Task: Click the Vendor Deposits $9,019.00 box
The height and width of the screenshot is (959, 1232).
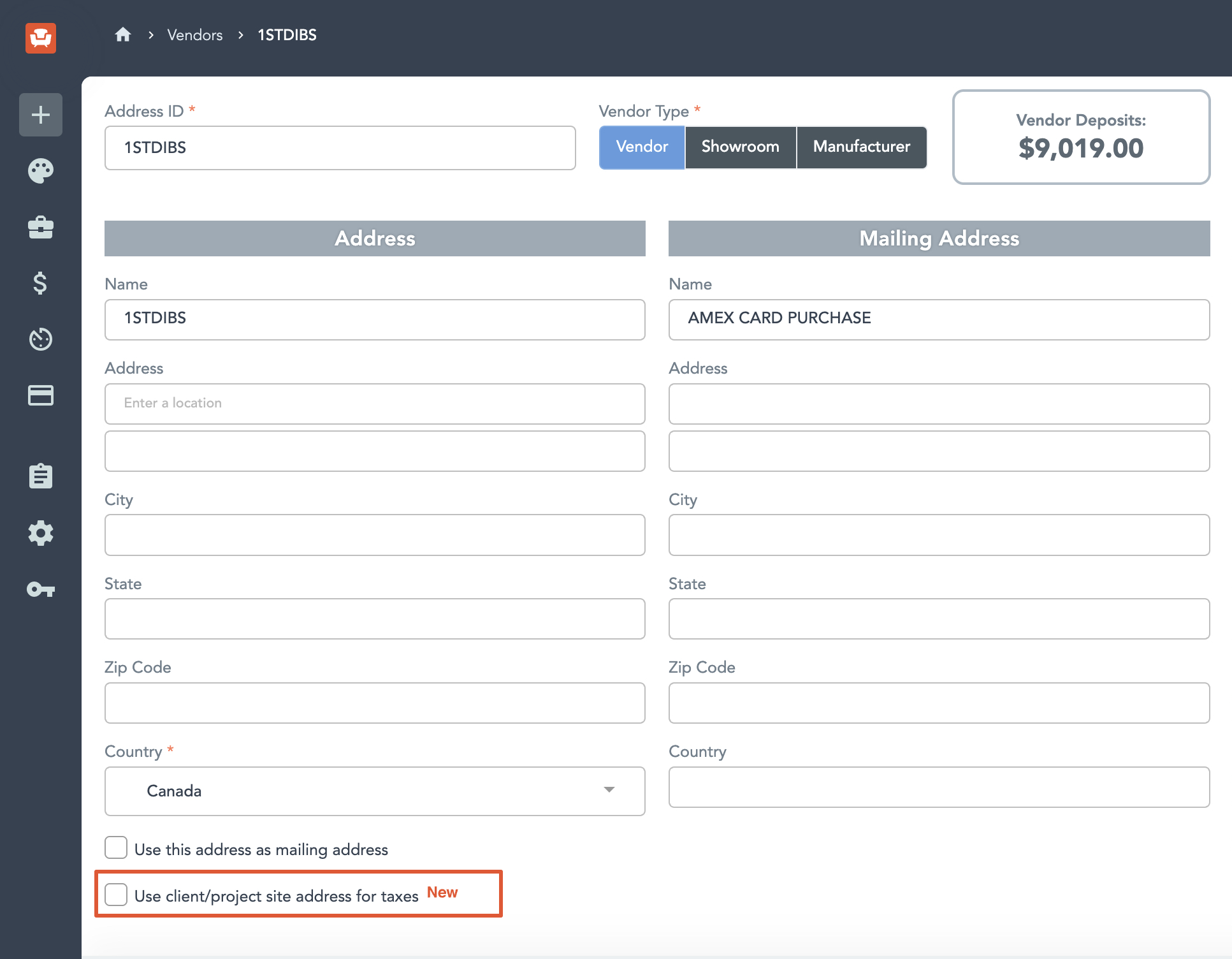Action: [1081, 137]
